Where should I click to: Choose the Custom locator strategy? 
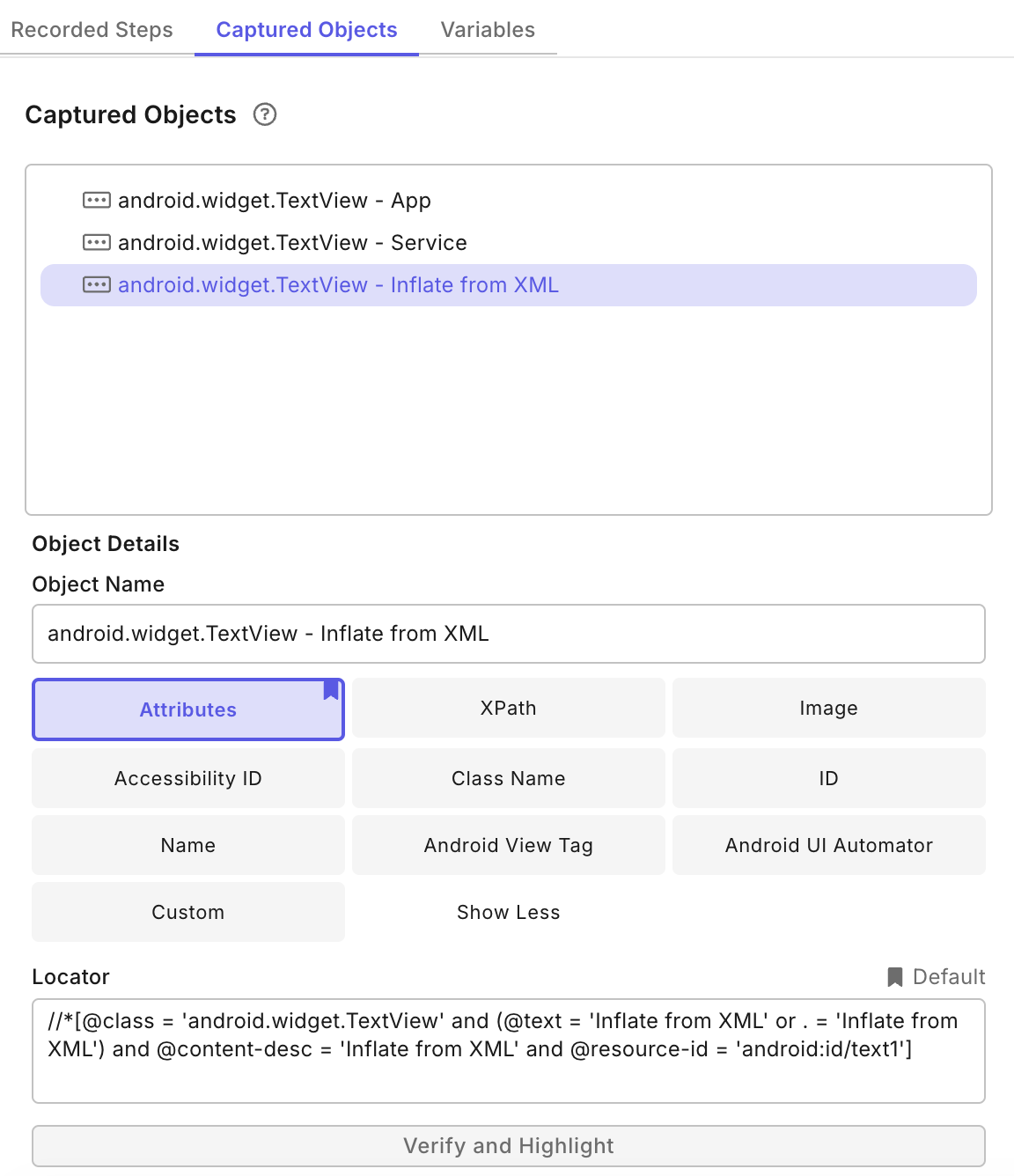pos(187,912)
